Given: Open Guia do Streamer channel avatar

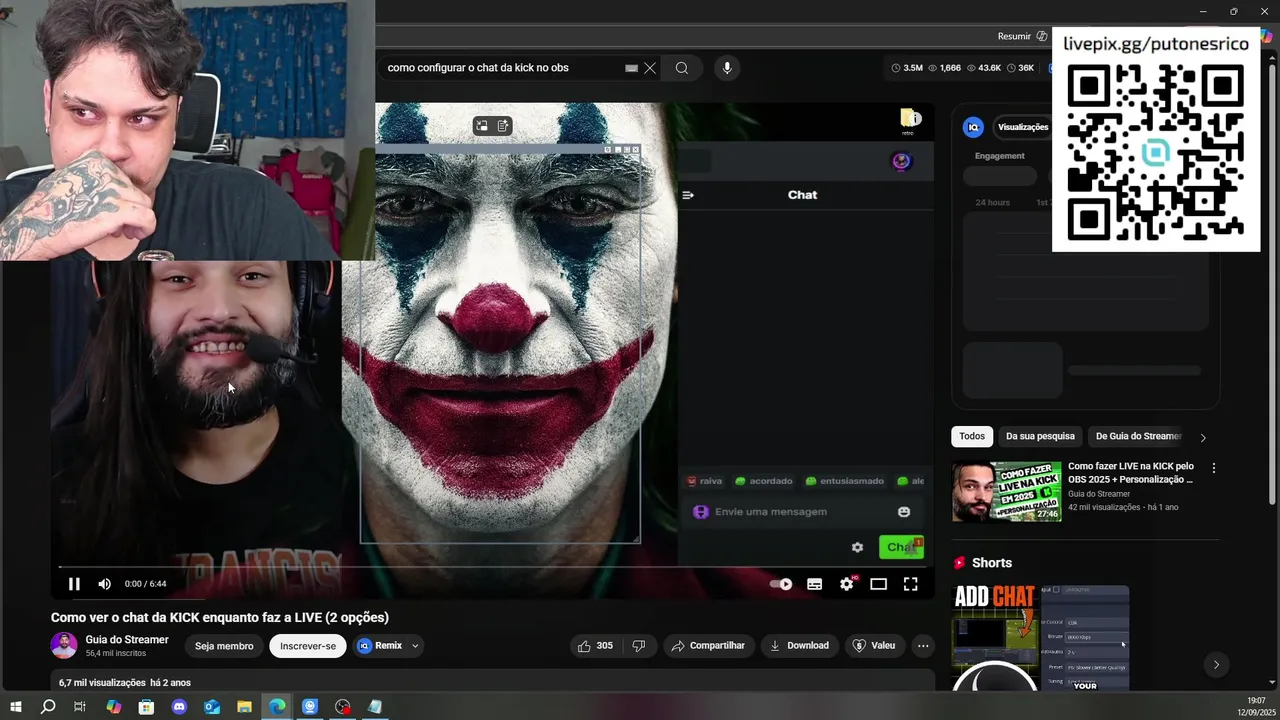Looking at the screenshot, I should click(64, 646).
